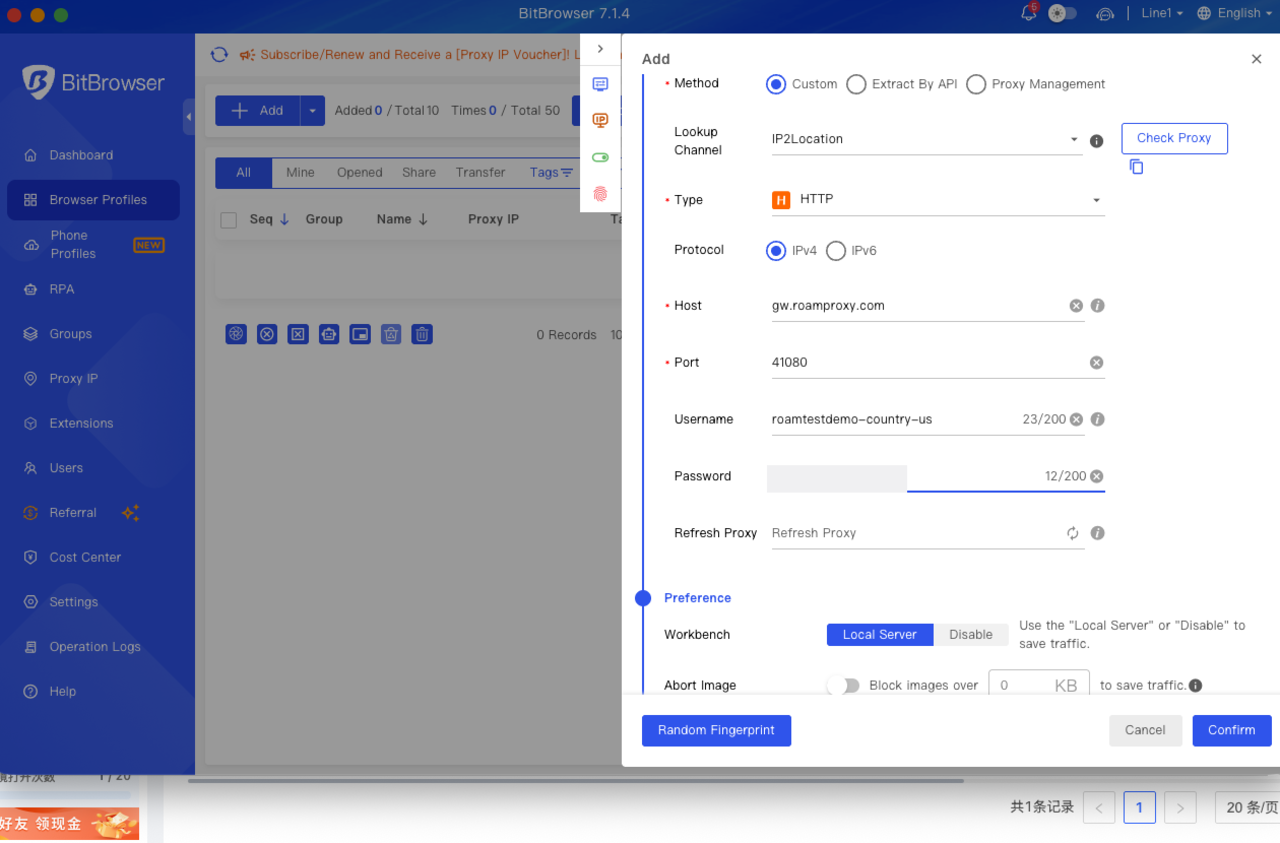
Task: Clear the Host field with its X icon
Action: [x=1076, y=306]
